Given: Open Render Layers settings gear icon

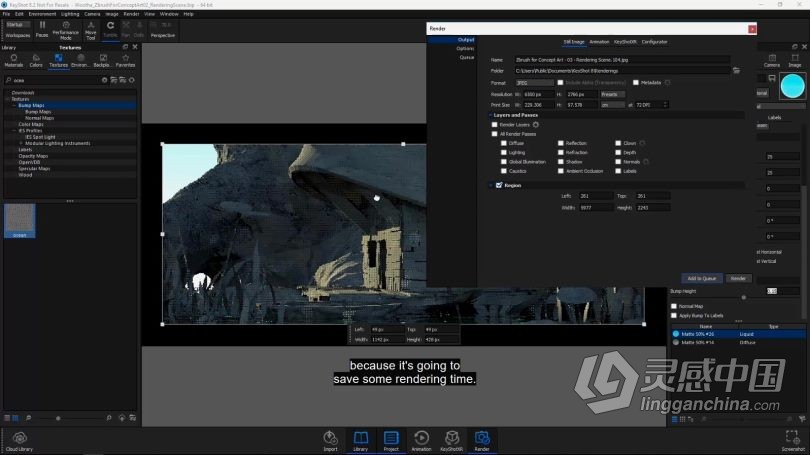Looking at the screenshot, I should (x=536, y=124).
